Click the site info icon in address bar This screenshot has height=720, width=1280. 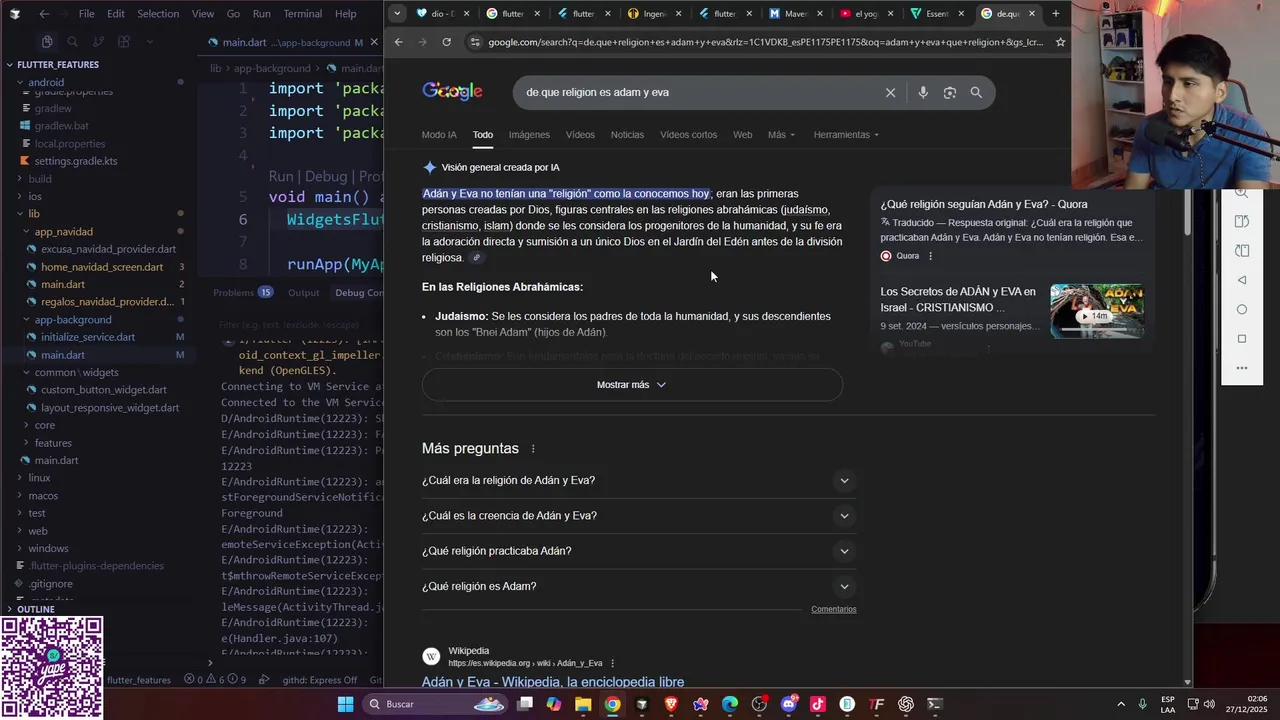coord(475,42)
